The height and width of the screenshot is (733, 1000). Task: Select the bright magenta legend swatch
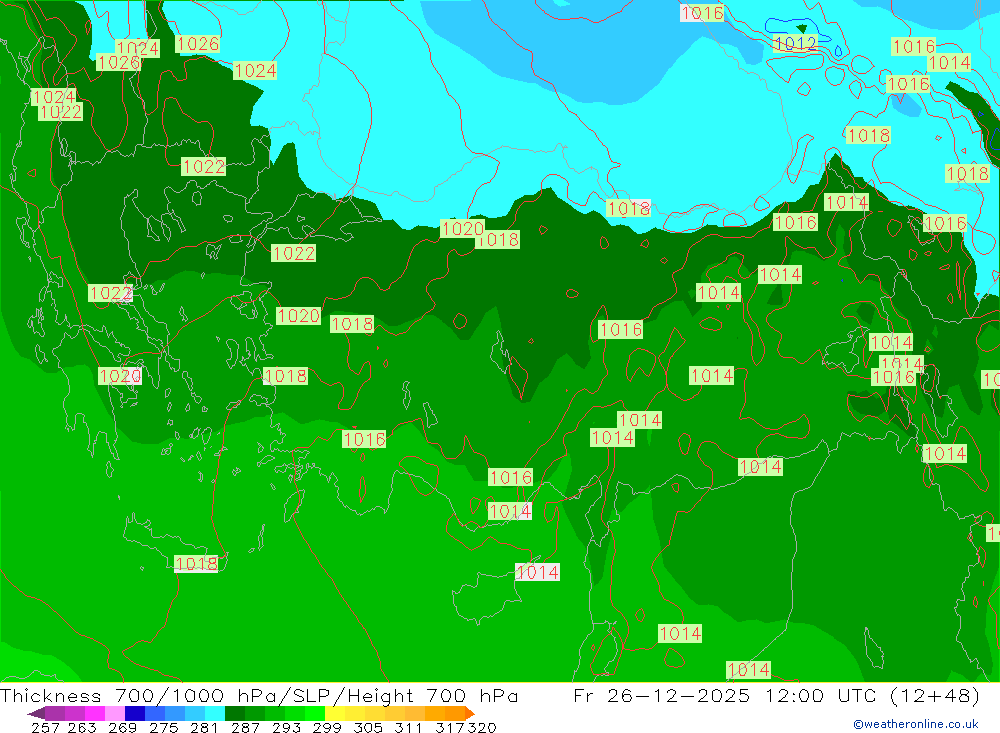tap(95, 713)
